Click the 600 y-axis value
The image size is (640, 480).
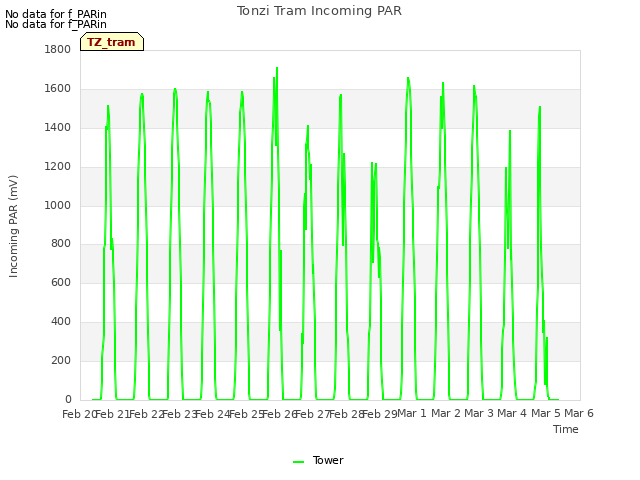[61, 282]
